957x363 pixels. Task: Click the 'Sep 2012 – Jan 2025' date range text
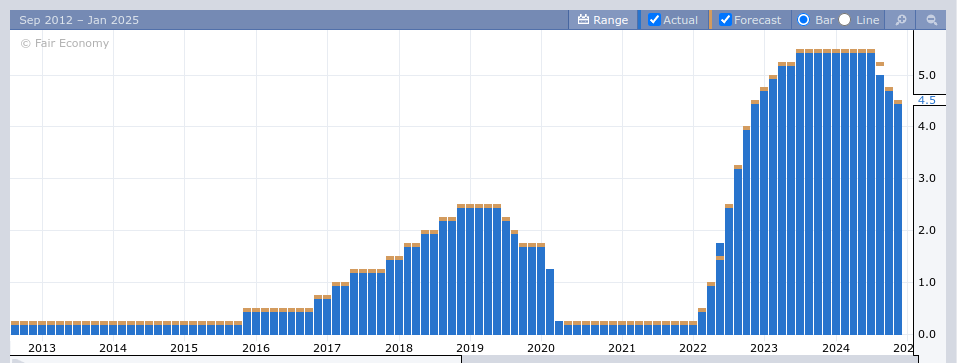tap(79, 20)
